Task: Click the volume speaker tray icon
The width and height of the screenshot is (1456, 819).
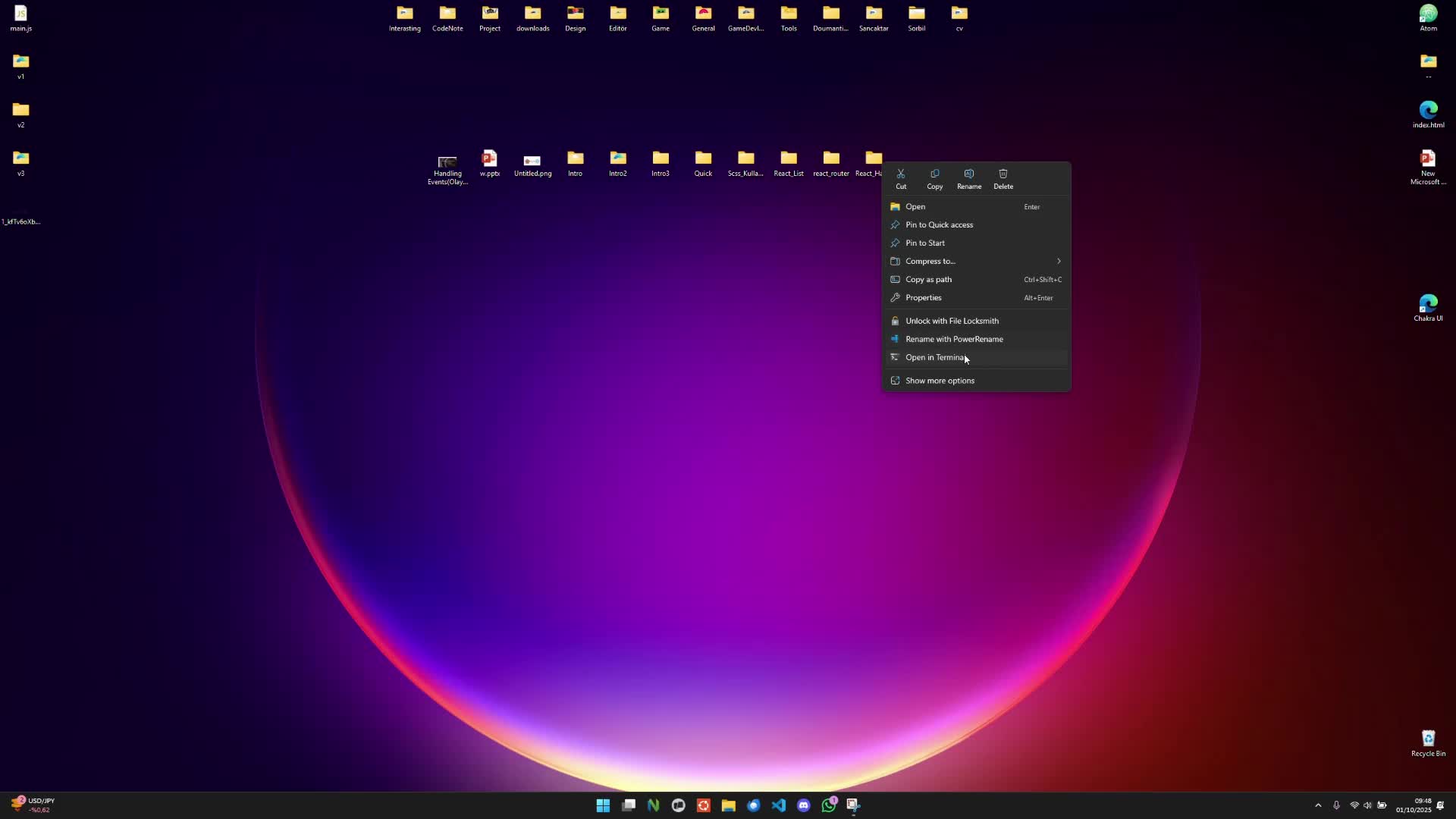Action: coord(1367,805)
